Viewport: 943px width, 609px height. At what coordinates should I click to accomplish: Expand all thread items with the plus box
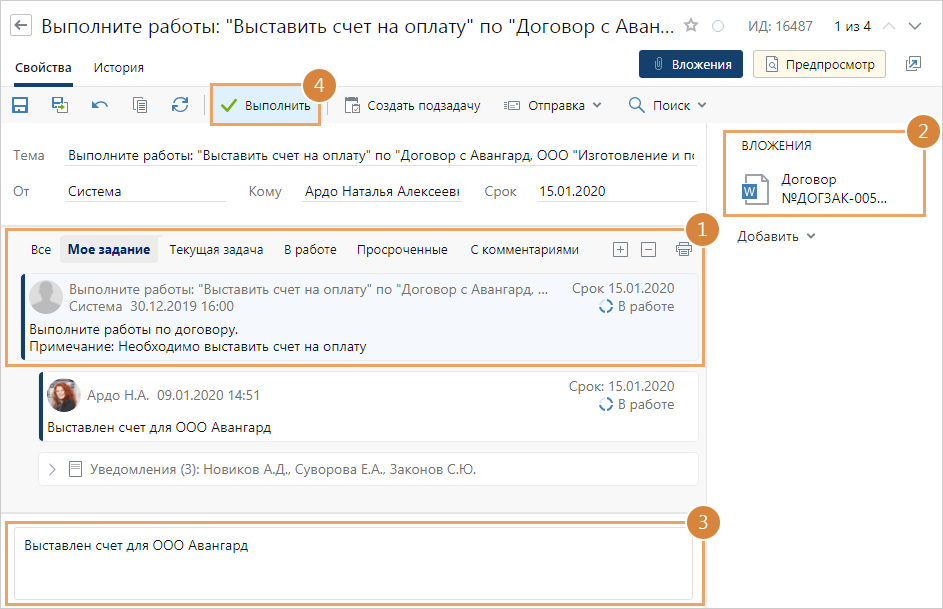[620, 250]
